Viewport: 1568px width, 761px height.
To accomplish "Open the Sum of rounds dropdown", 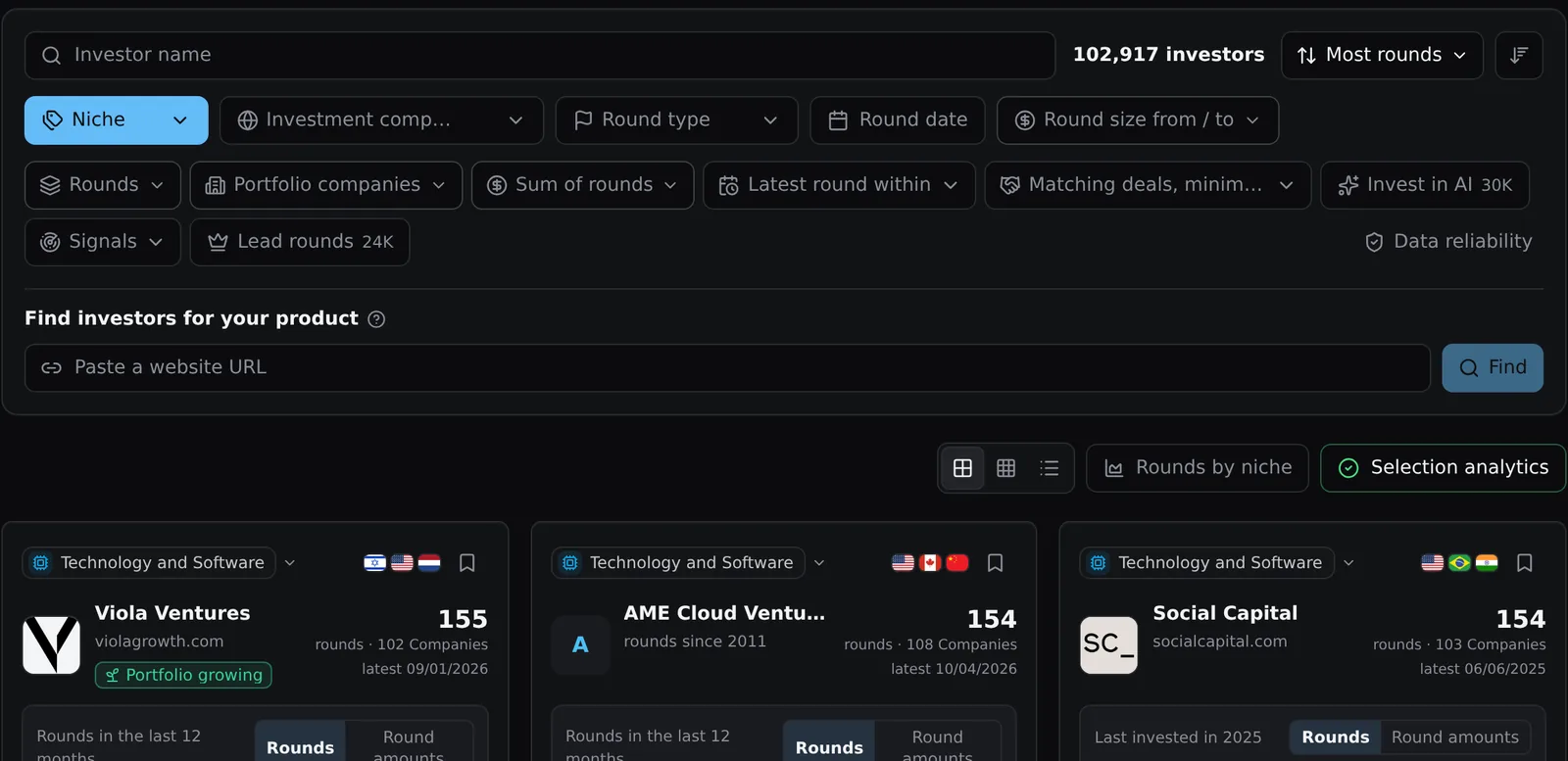I will [x=582, y=185].
